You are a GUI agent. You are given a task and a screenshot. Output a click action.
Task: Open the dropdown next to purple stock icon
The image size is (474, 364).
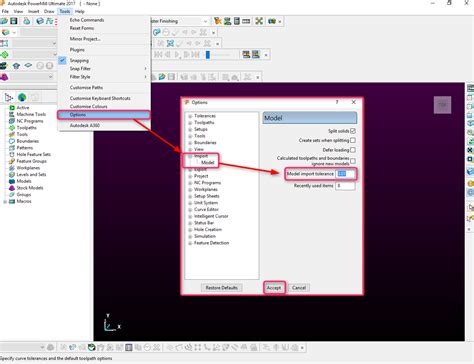51,77
